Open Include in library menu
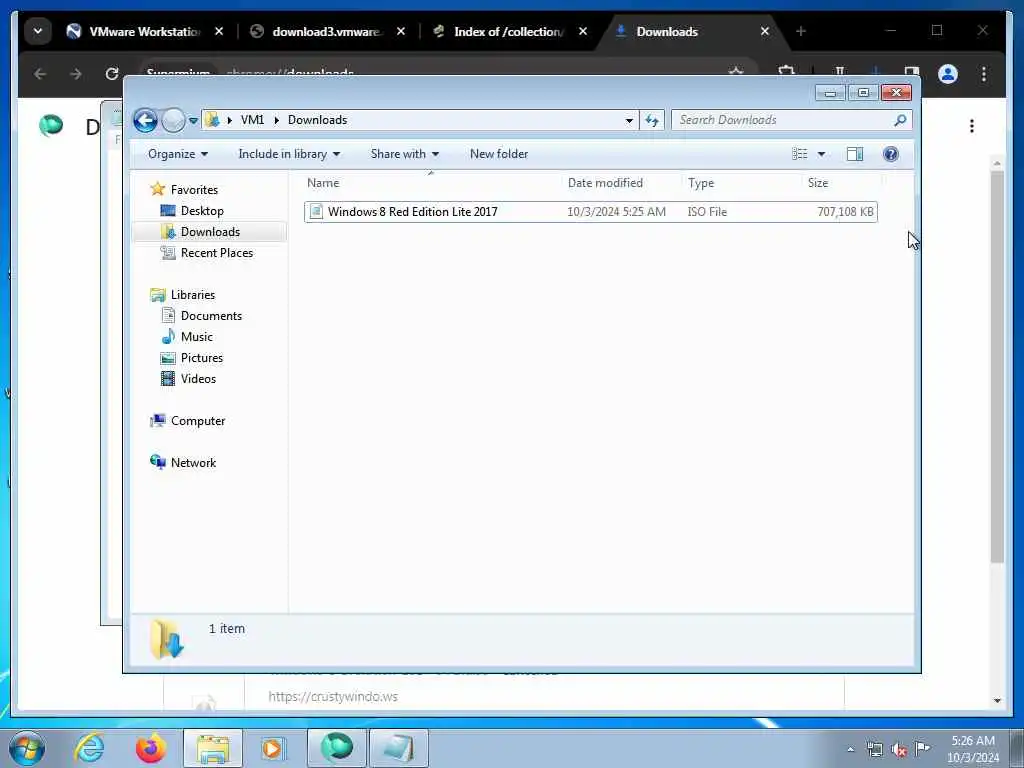Screen dimensions: 1024x768 pos(289,154)
